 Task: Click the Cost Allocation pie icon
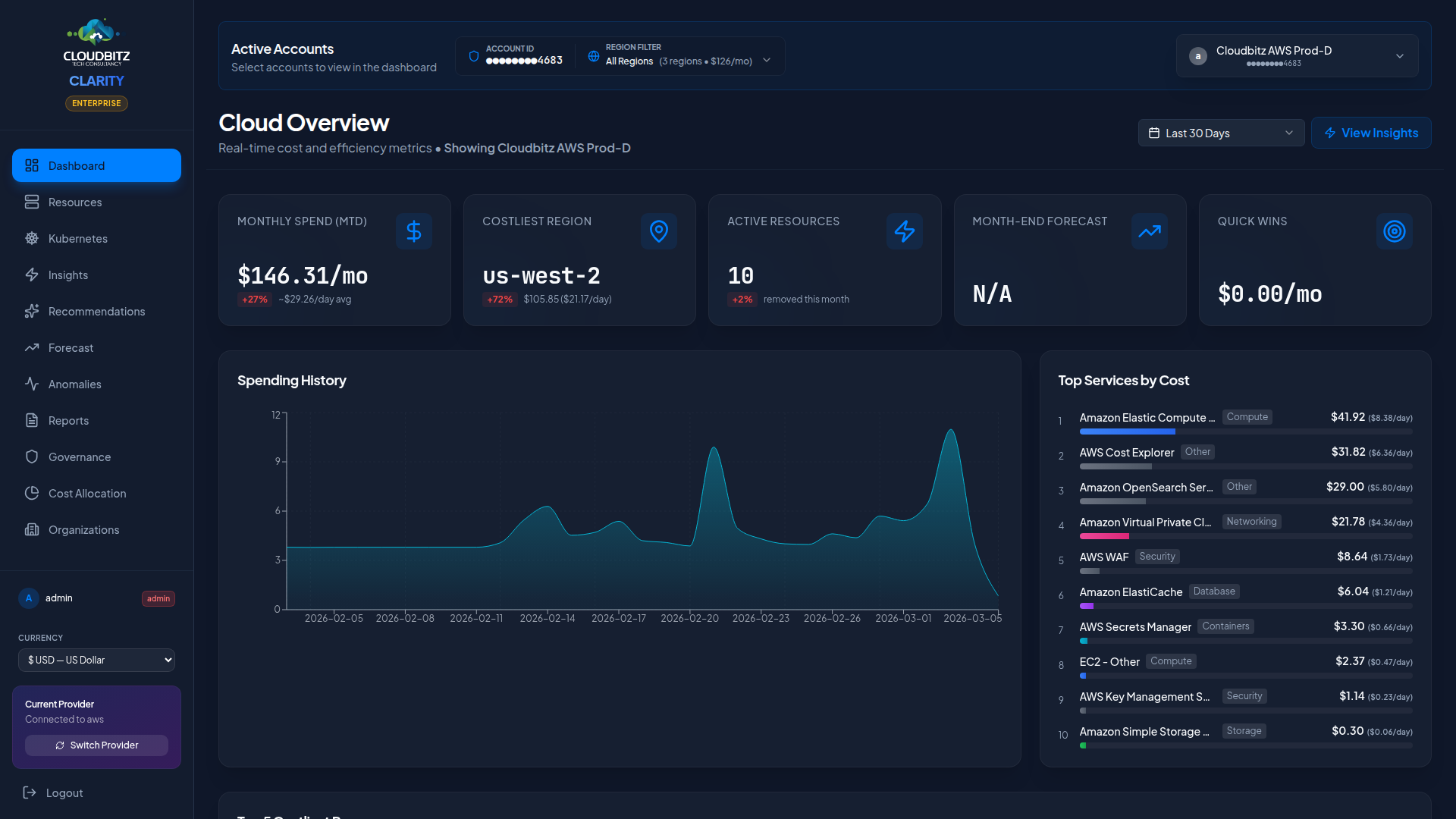pyautogui.click(x=31, y=493)
